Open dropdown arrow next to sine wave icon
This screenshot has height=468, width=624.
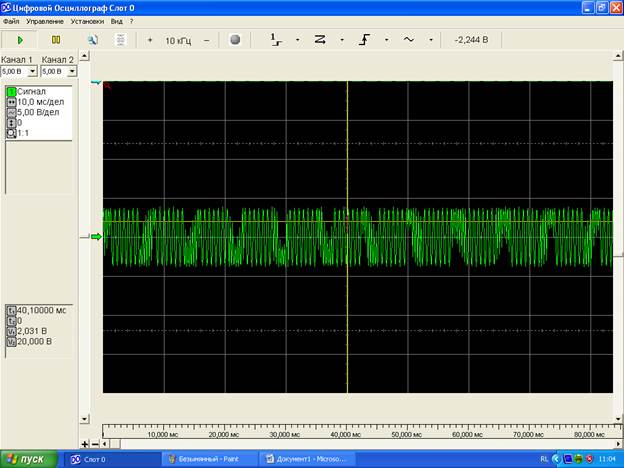[431, 40]
